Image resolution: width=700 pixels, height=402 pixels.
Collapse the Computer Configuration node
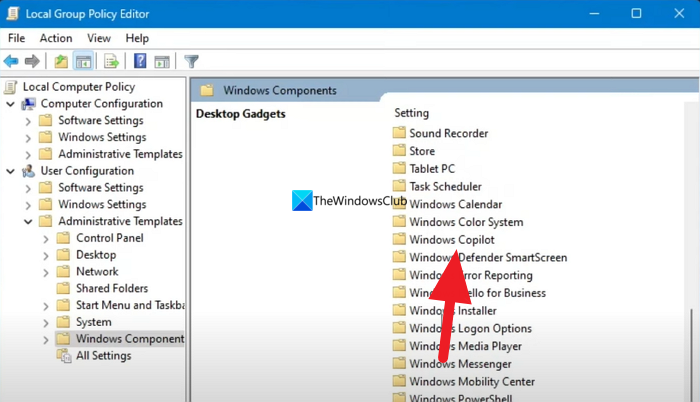pyautogui.click(x=10, y=104)
